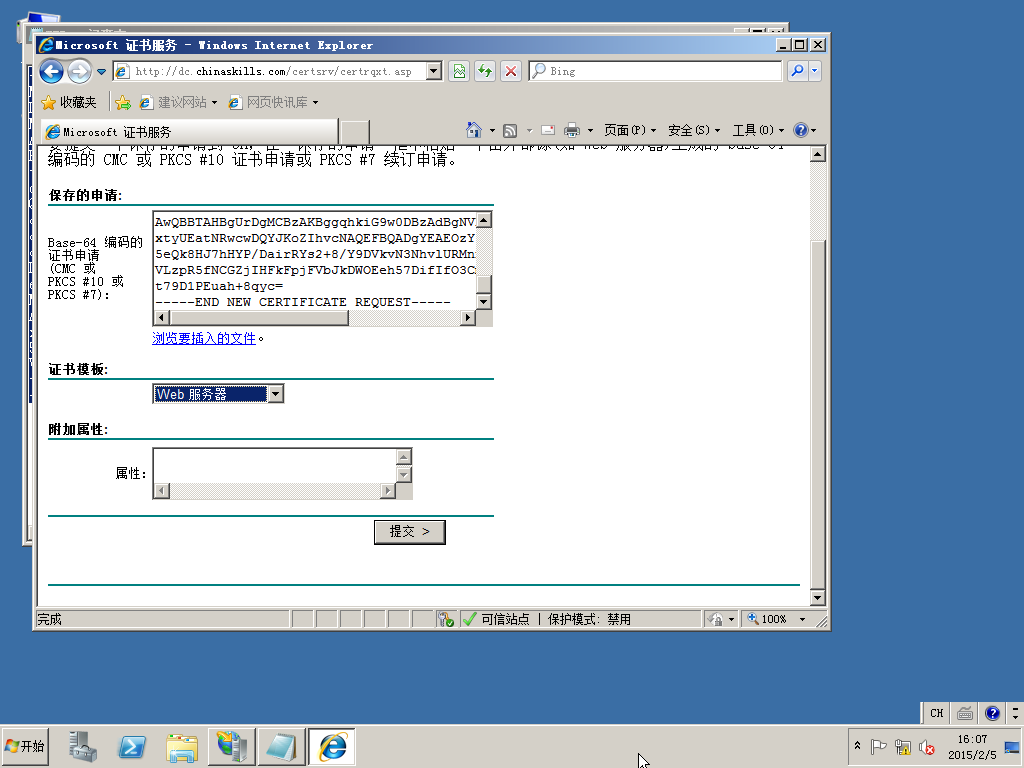Click the Read Mail icon

pyautogui.click(x=548, y=131)
